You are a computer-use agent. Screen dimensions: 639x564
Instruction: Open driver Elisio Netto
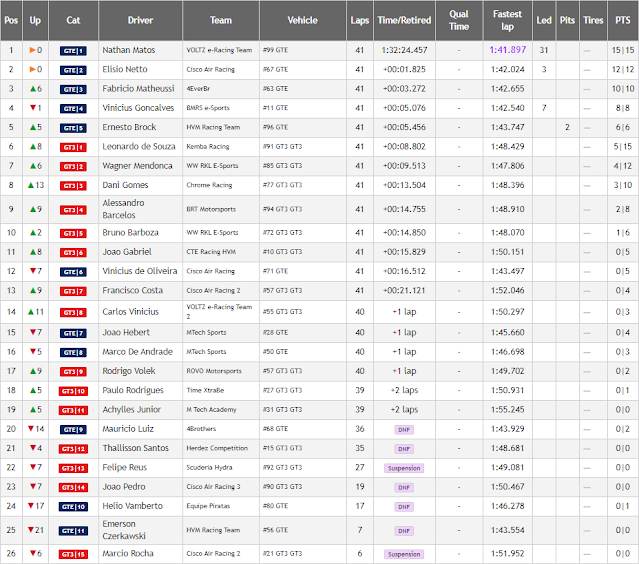coord(125,69)
